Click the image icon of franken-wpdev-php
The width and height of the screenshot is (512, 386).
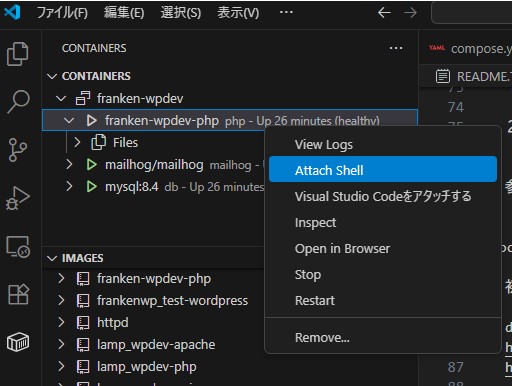point(83,279)
